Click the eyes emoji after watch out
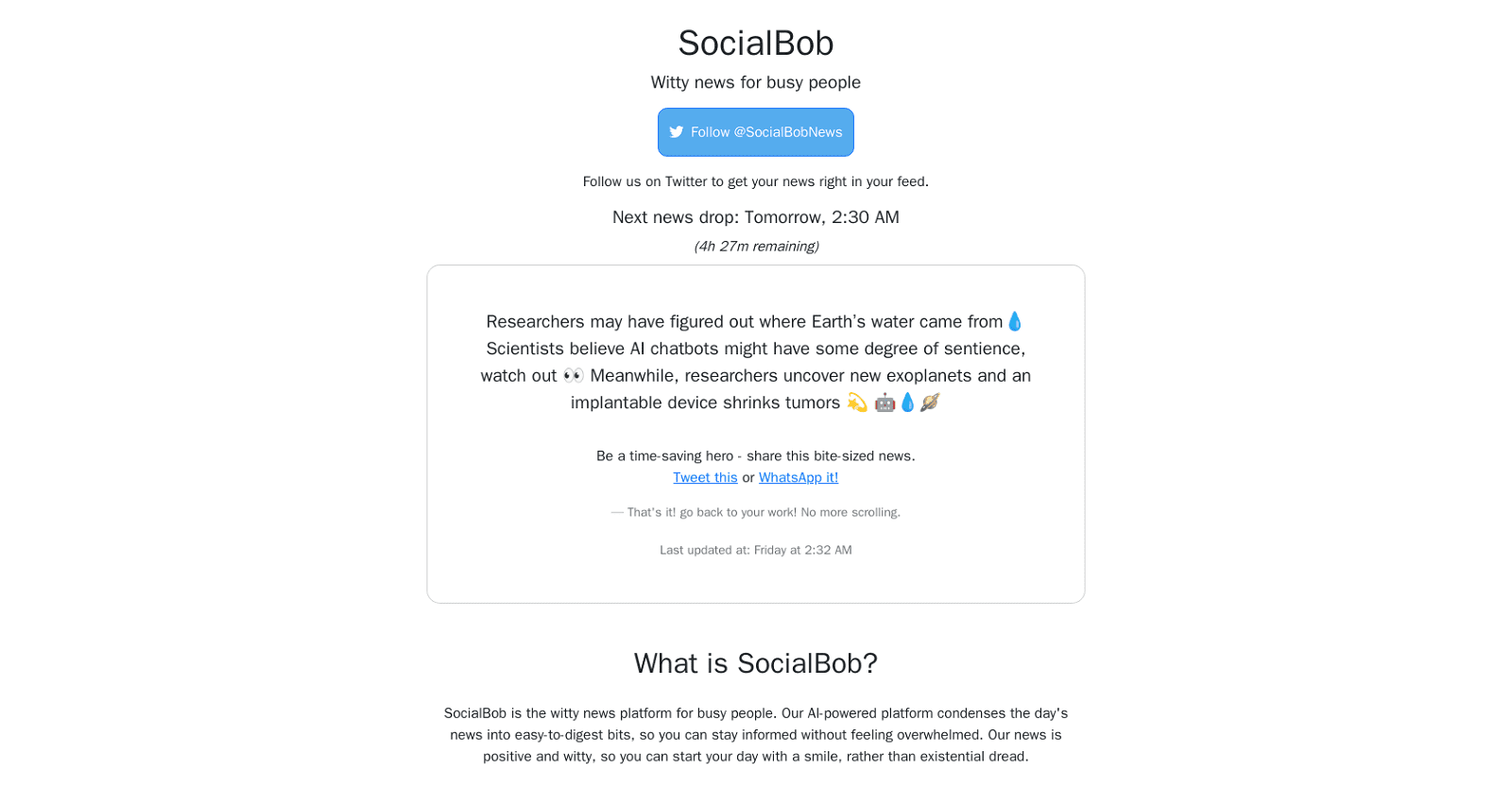 tap(574, 375)
